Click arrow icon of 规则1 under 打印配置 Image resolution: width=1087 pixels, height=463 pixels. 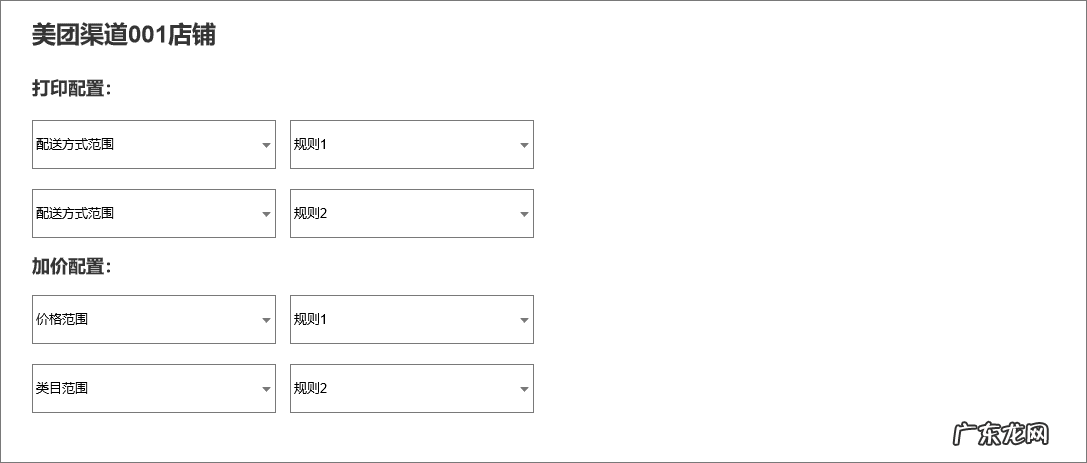524,145
